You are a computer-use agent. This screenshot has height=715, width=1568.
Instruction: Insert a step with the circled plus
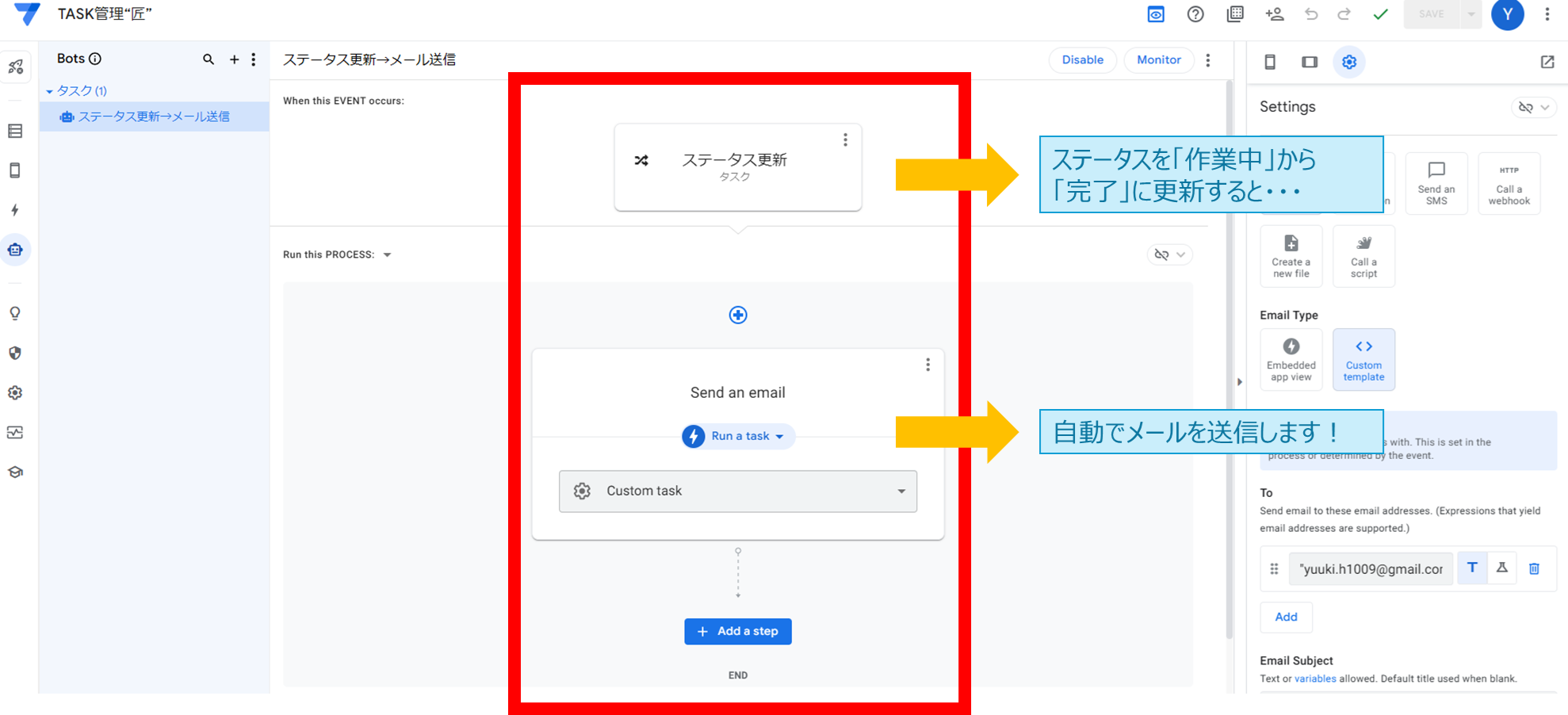click(x=738, y=315)
